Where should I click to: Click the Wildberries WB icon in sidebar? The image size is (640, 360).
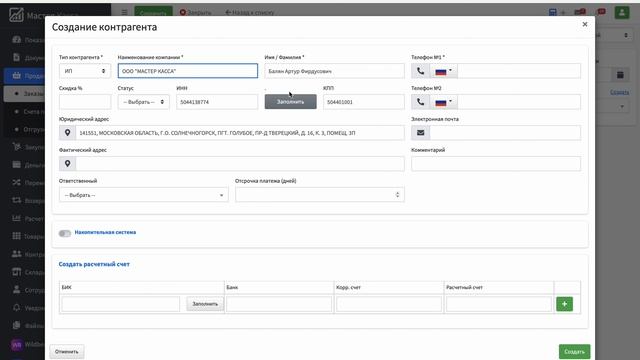click(x=16, y=344)
